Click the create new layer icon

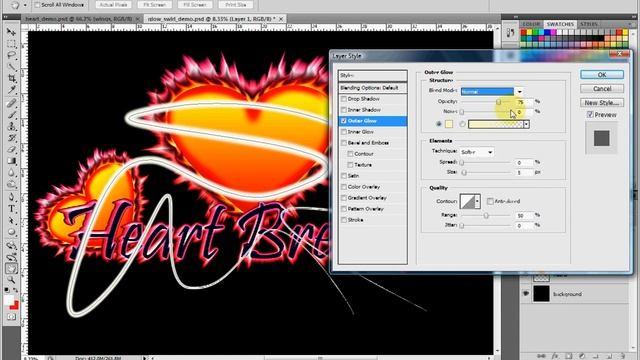click(x=609, y=356)
